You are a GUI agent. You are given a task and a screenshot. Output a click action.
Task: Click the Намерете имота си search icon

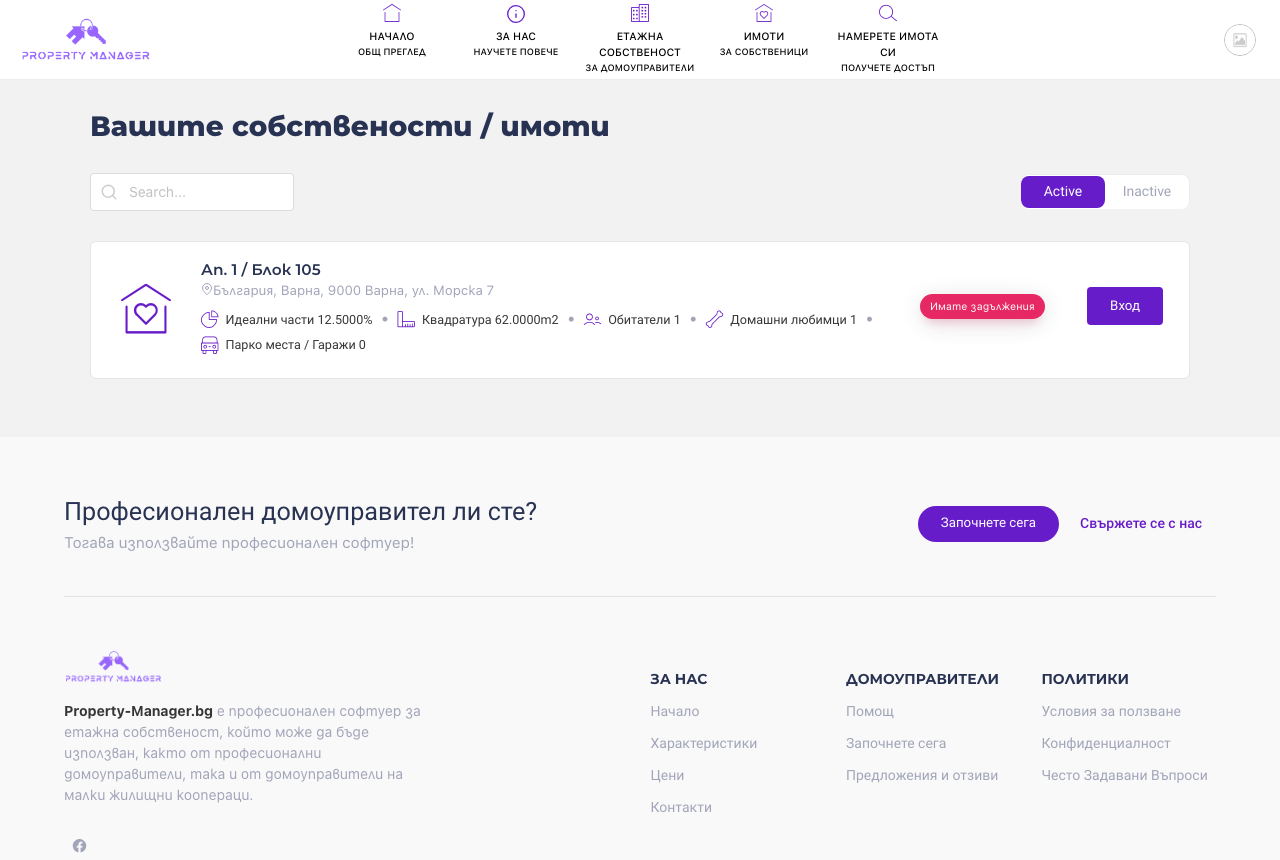pos(888,13)
